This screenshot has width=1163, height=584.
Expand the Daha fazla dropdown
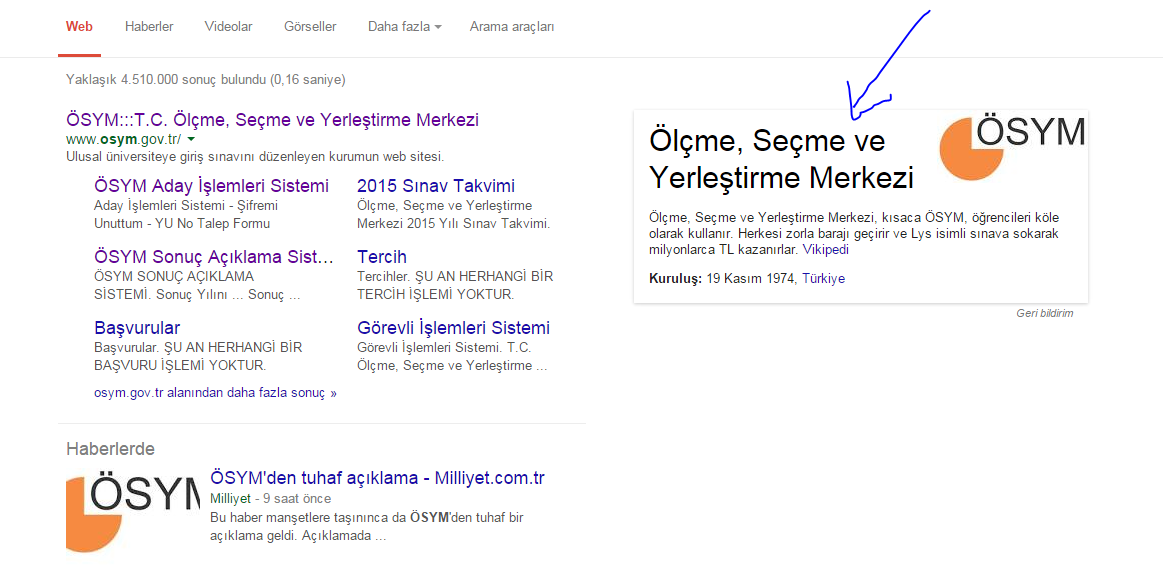tap(404, 27)
